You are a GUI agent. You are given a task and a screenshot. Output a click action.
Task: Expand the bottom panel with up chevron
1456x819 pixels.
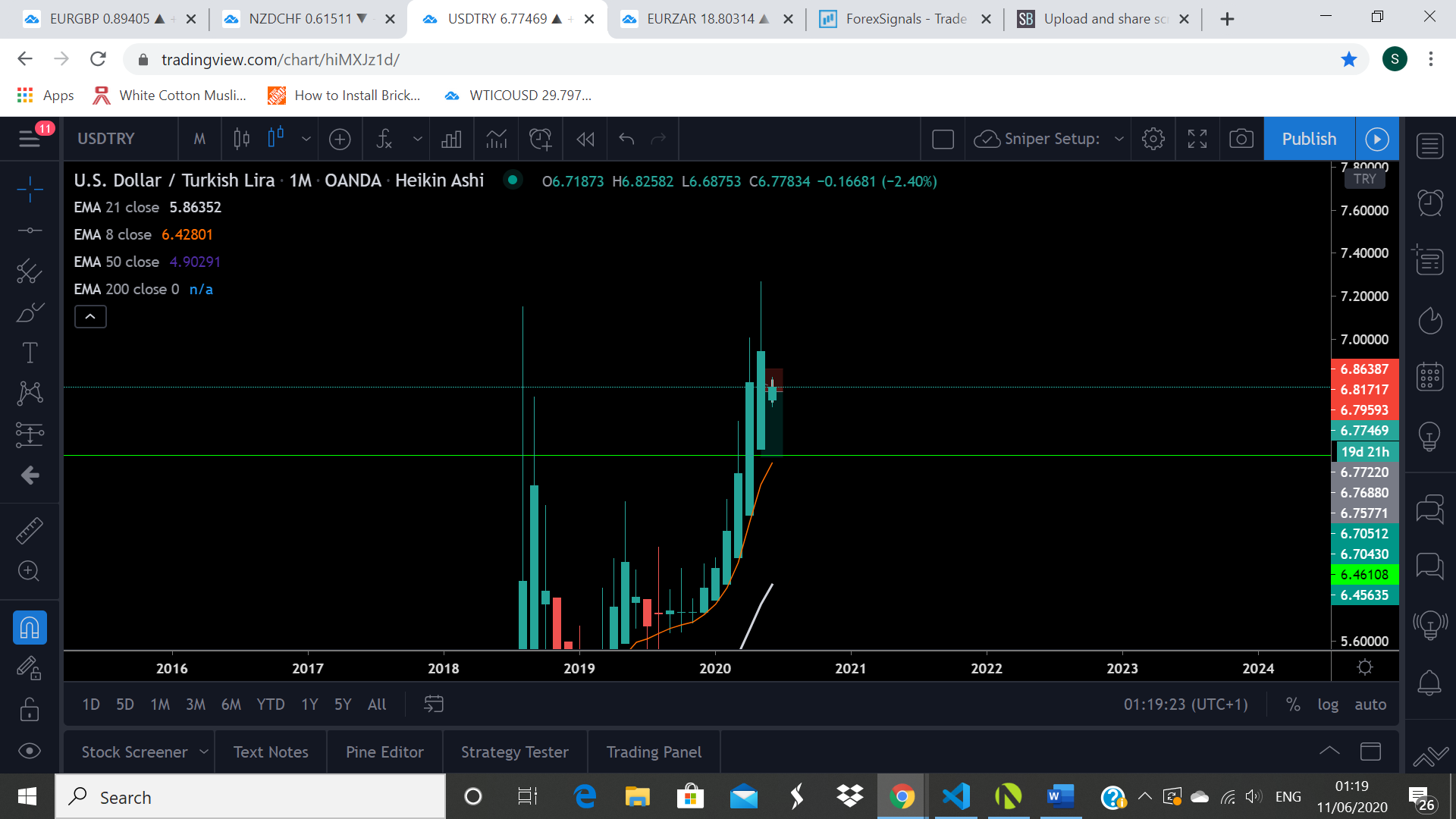tap(1329, 751)
